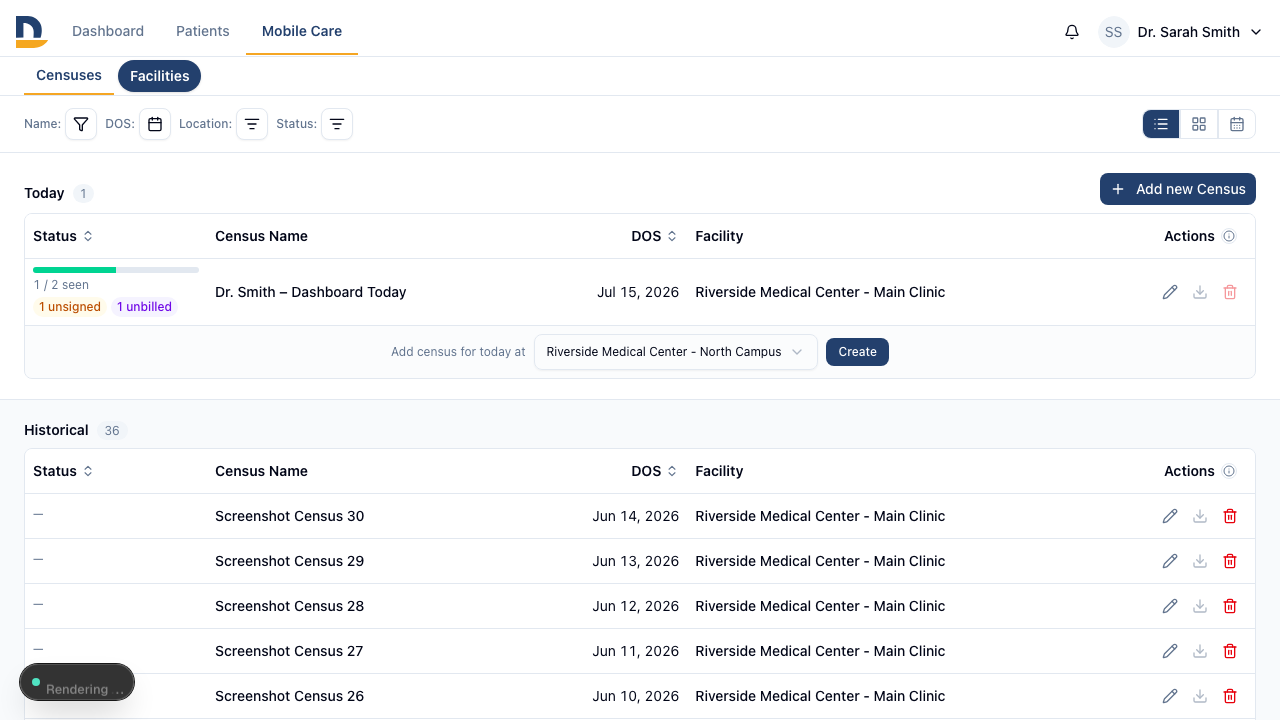Go to Patients tab

coord(203,31)
